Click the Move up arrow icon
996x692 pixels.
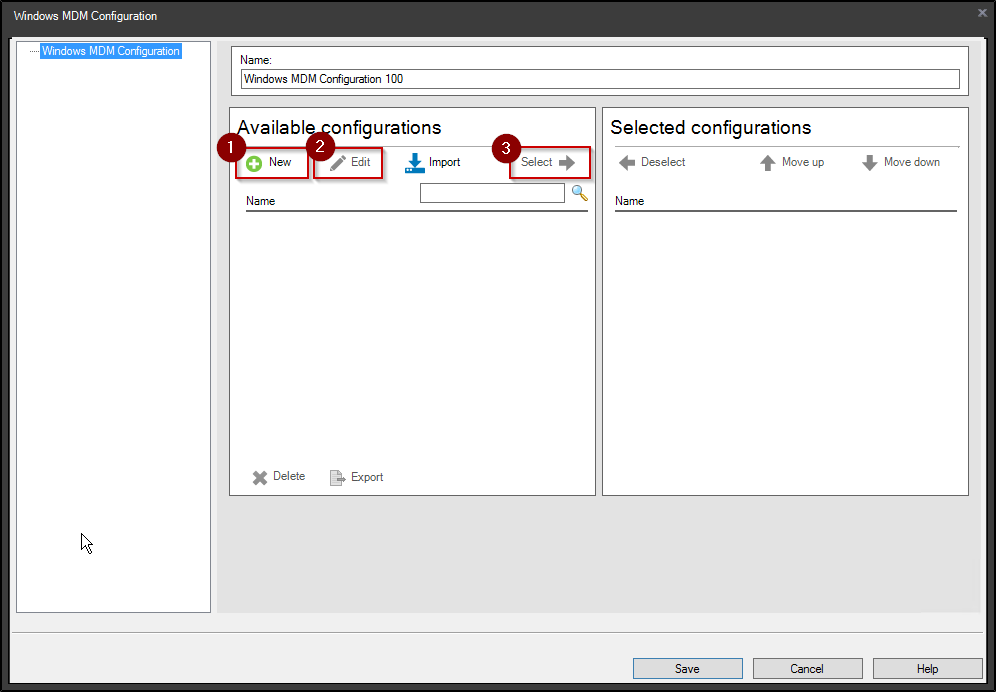[767, 161]
